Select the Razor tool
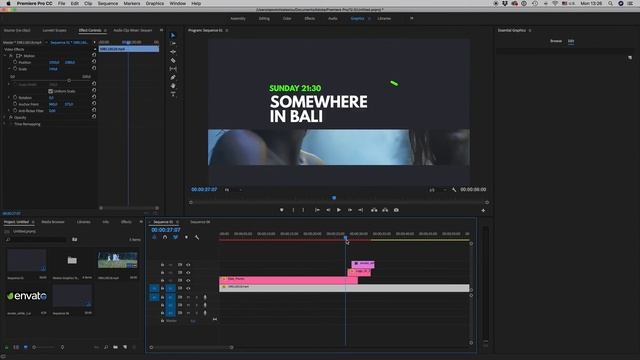The width and height of the screenshot is (640, 360). (x=173, y=60)
